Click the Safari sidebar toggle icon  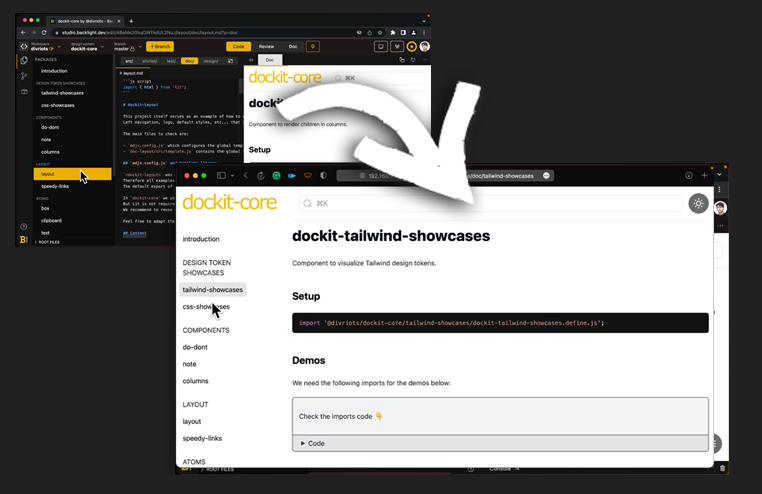(223, 175)
